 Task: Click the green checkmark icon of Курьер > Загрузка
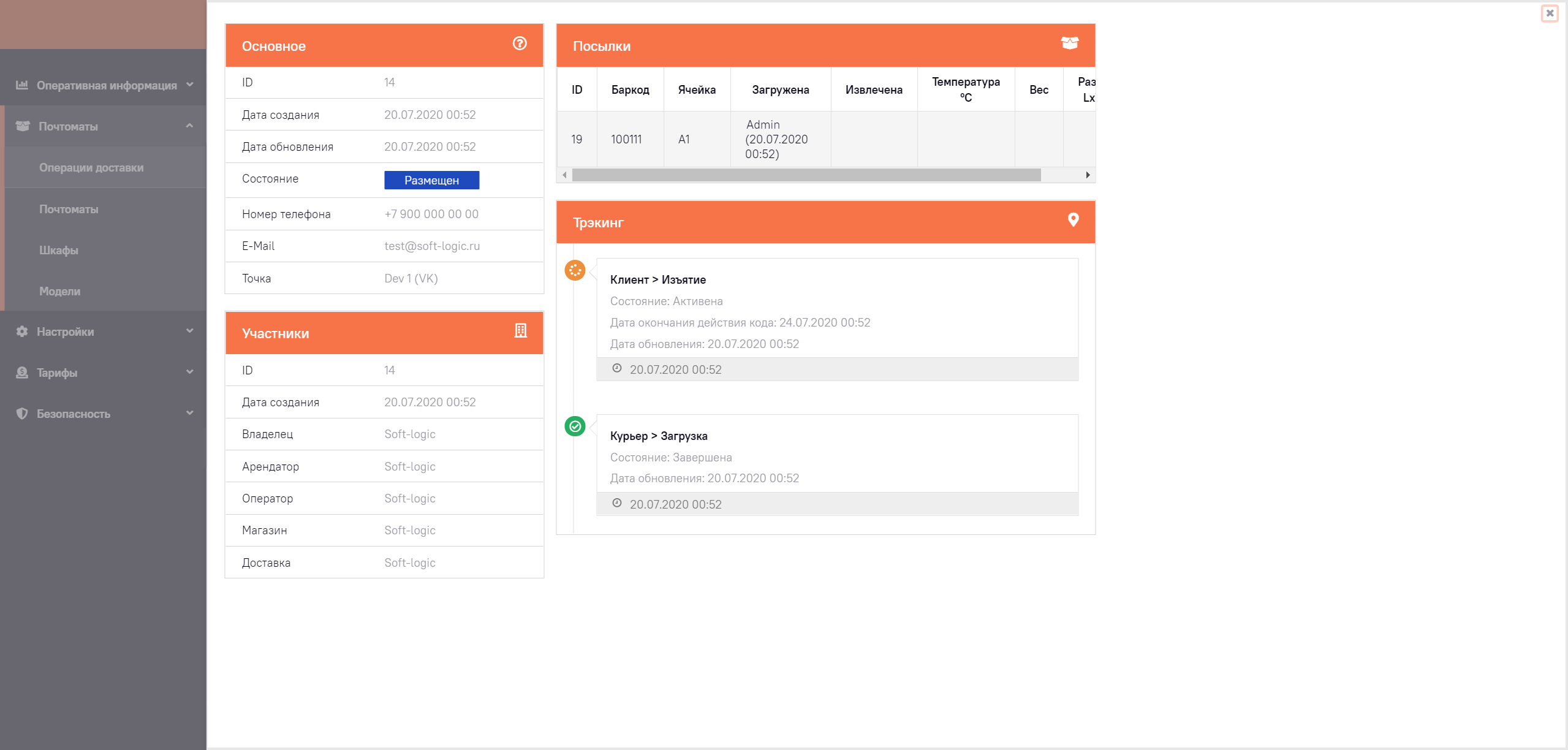[x=575, y=426]
